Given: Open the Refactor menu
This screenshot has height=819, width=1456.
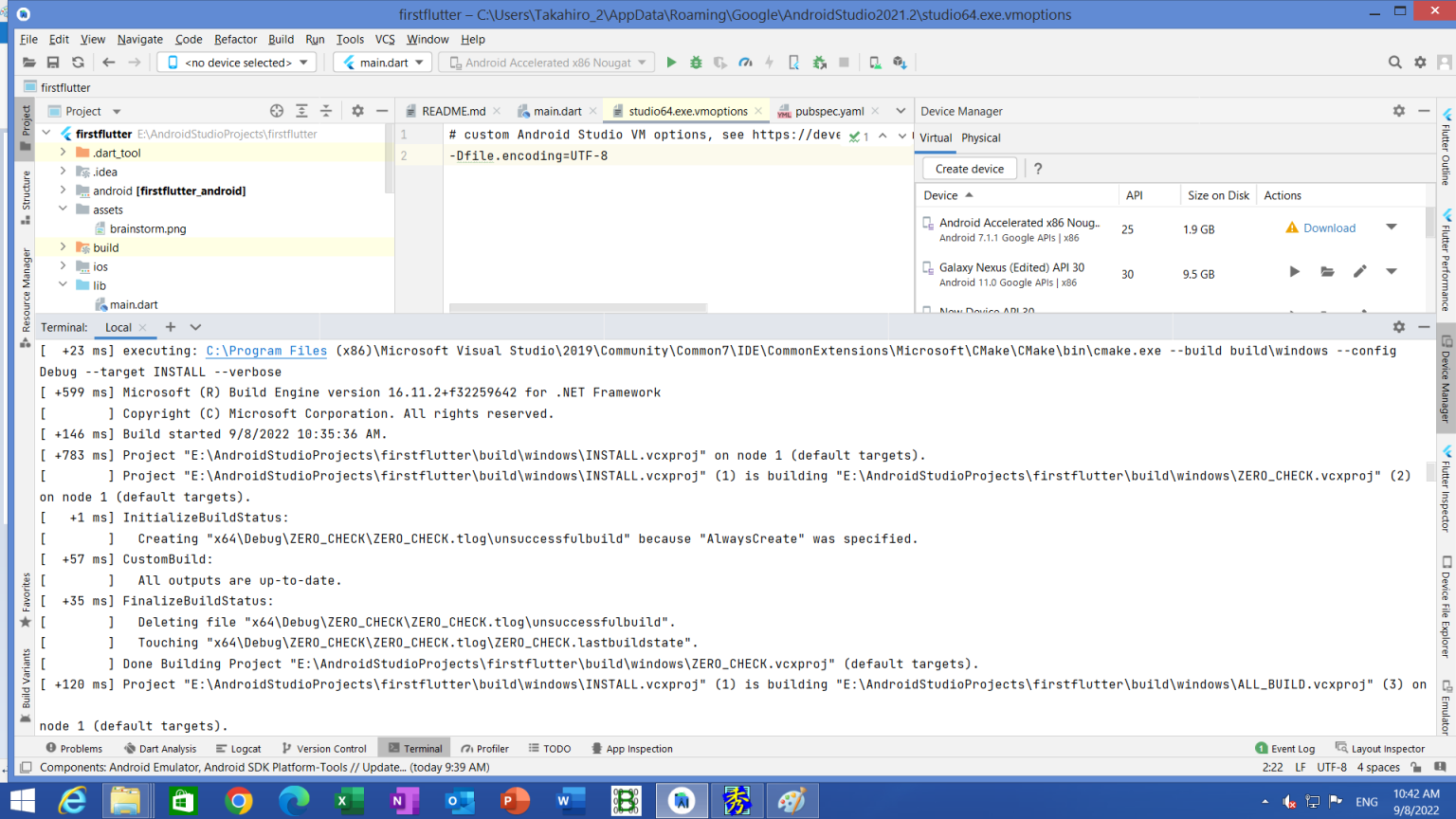Looking at the screenshot, I should [x=235, y=39].
